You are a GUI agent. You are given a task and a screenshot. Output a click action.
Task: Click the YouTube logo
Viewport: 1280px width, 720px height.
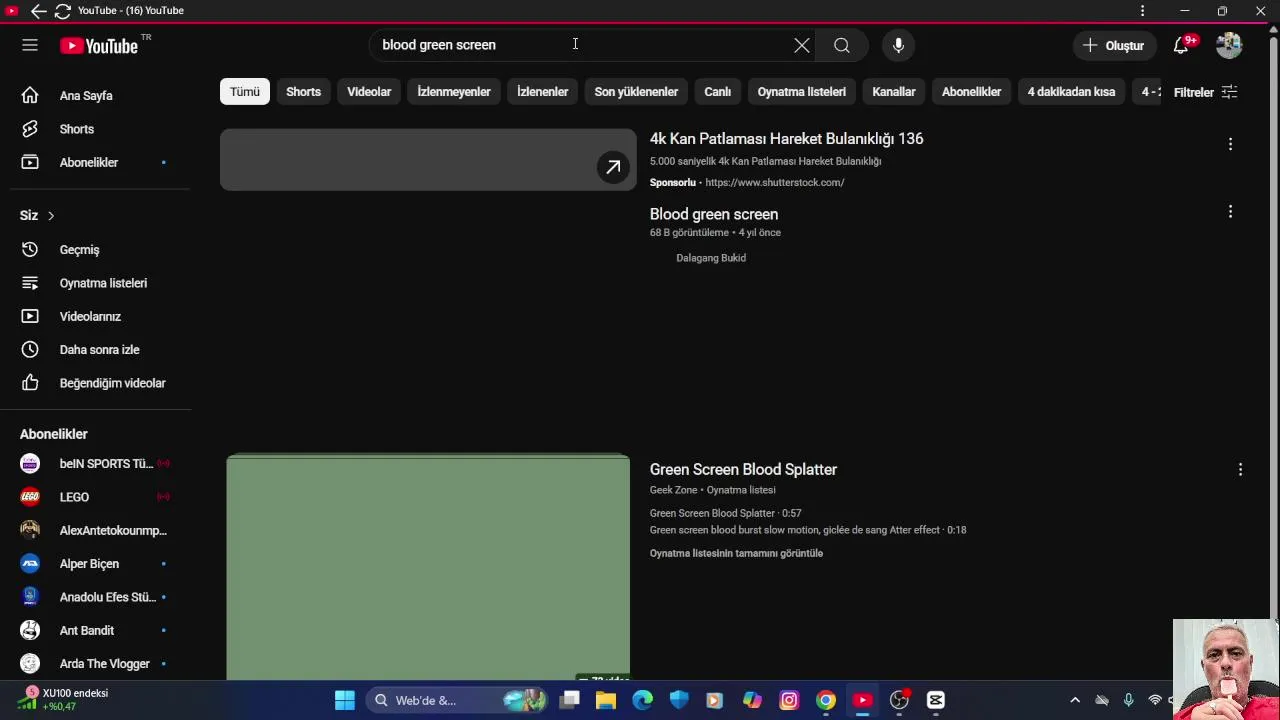tap(99, 46)
